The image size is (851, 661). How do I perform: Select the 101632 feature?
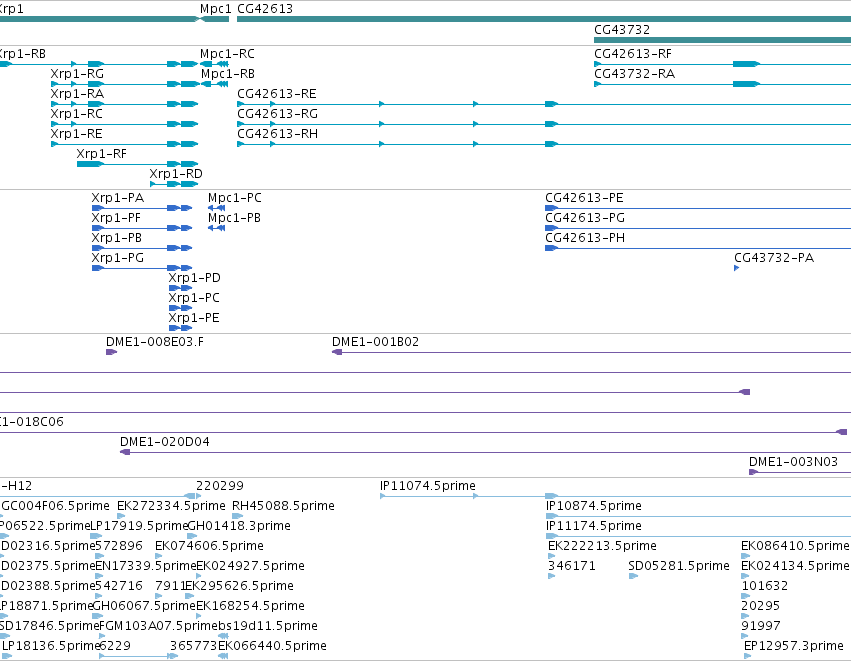coord(765,586)
